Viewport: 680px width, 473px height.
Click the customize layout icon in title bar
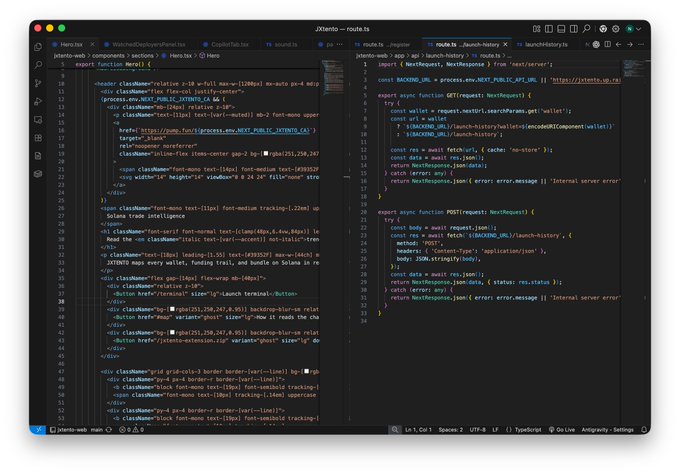(536, 29)
